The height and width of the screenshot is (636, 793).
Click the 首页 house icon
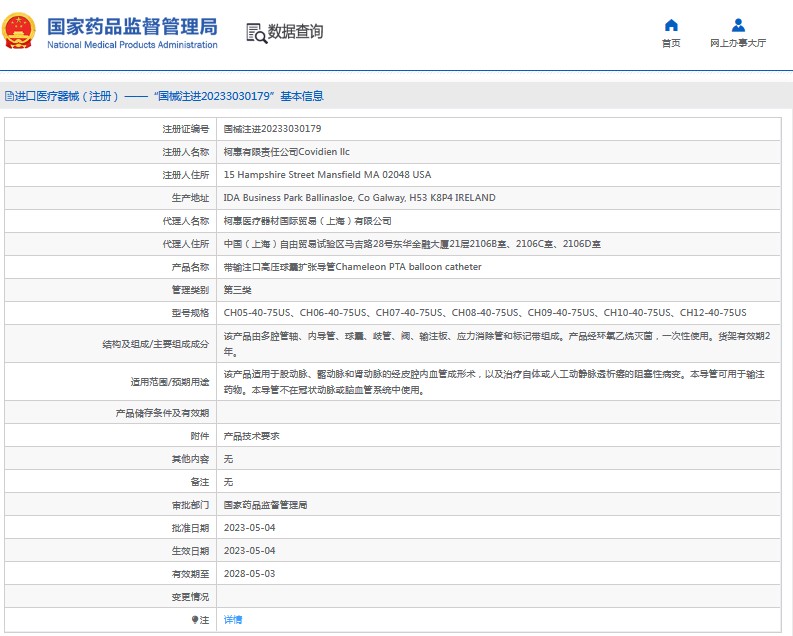(671, 25)
